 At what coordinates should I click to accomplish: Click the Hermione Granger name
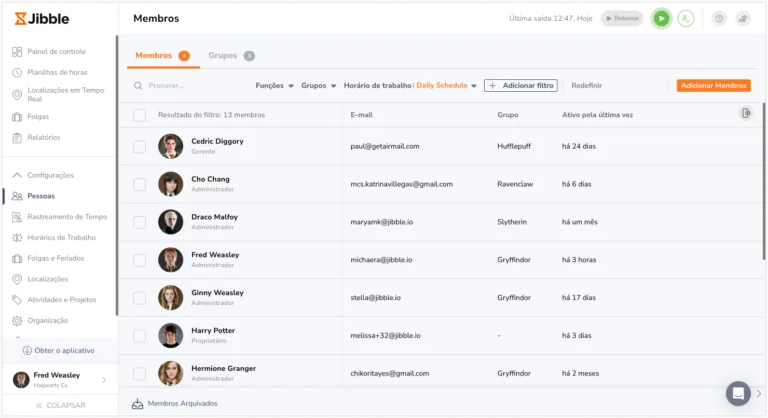223,369
